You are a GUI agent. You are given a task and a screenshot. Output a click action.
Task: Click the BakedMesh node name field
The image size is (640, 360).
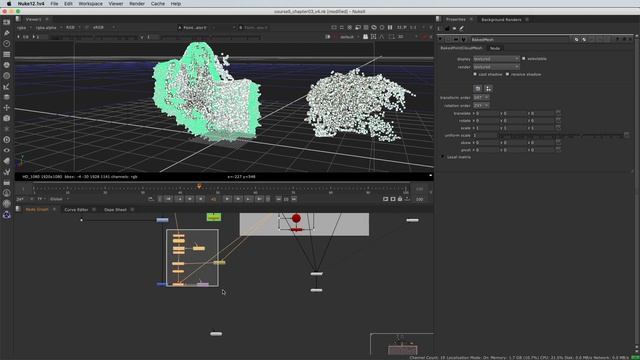[520, 39]
